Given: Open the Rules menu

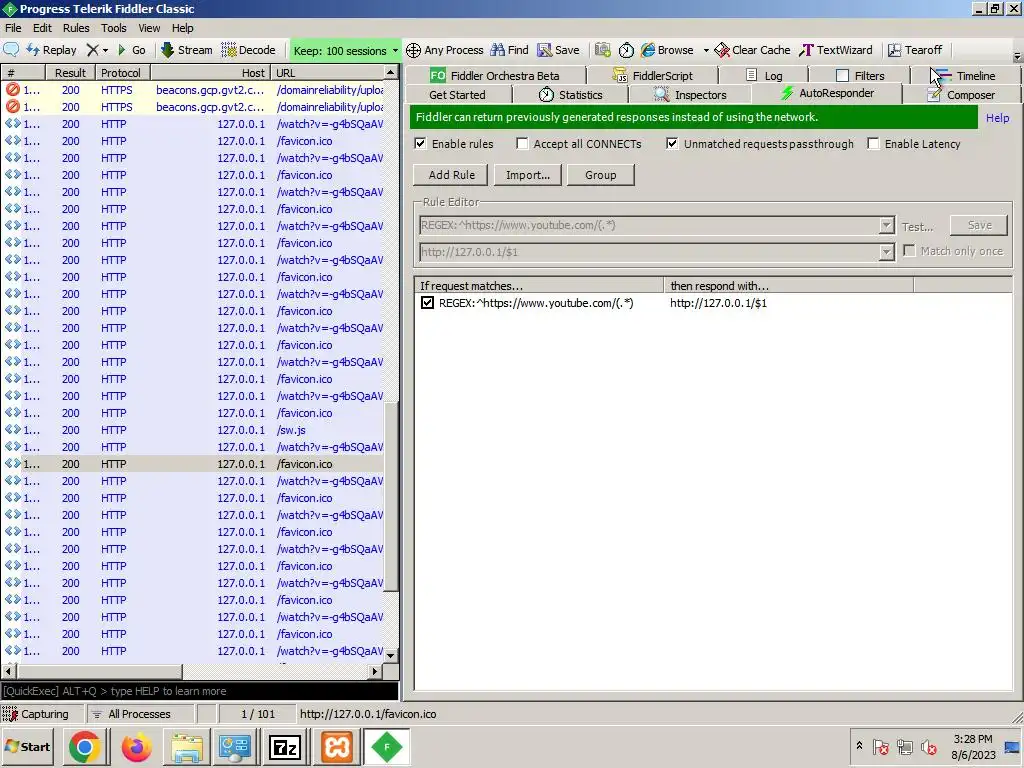Looking at the screenshot, I should click(76, 28).
